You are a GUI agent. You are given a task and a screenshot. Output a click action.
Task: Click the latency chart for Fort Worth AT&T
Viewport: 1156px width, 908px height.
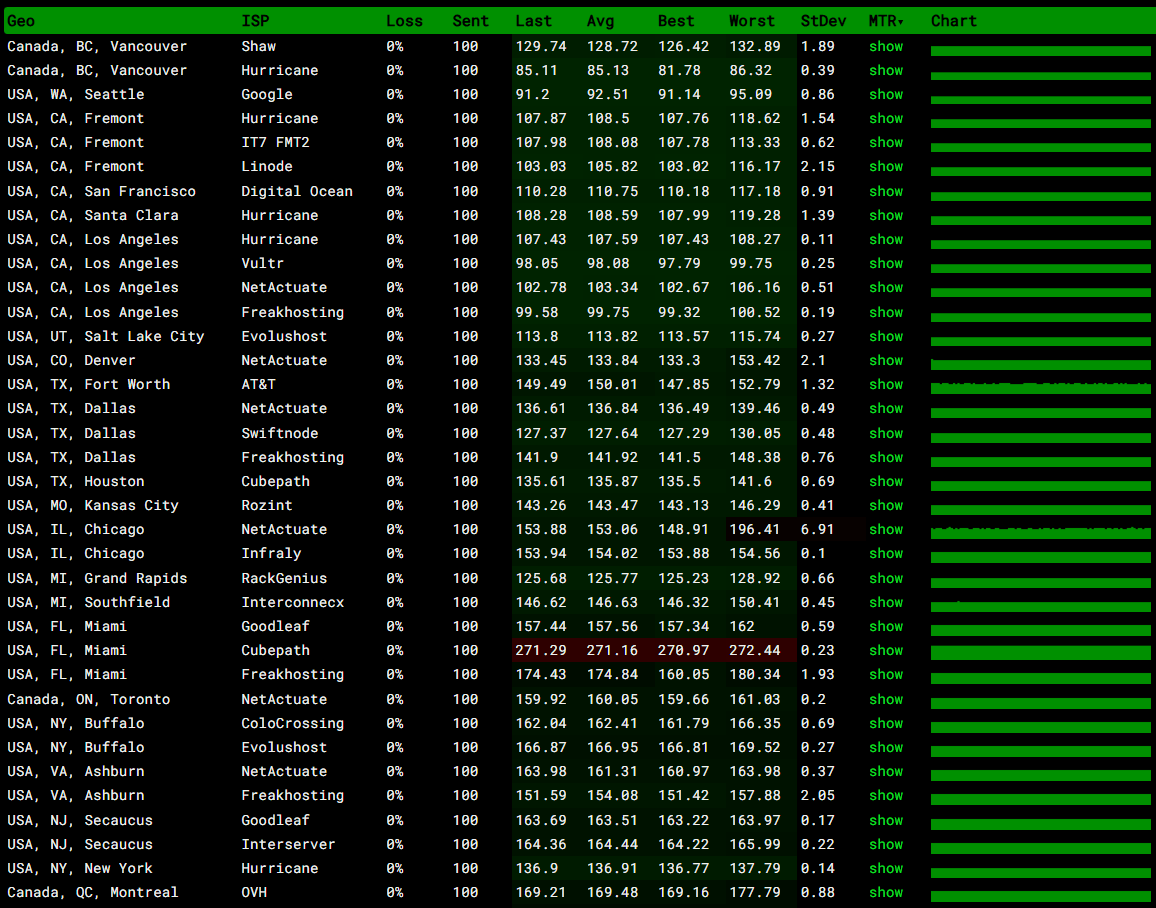1040,388
